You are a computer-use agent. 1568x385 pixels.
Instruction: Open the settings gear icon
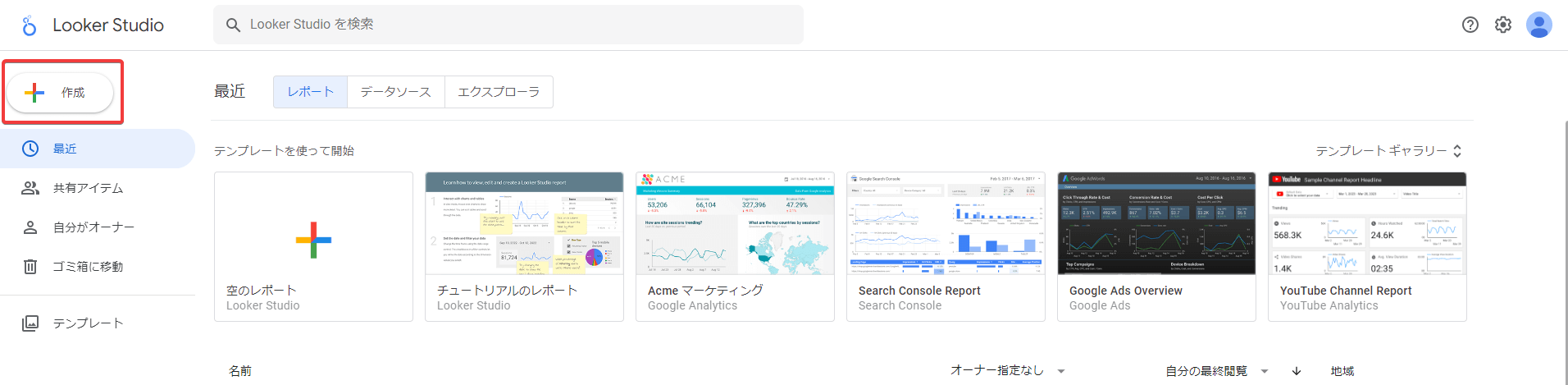coord(1503,25)
